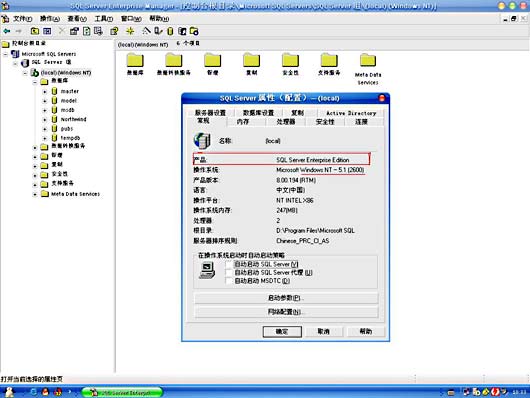Enable 自动启动 SQL Server checkbox
Image resolution: width=530 pixels, height=398 pixels.
pyautogui.click(x=229, y=264)
